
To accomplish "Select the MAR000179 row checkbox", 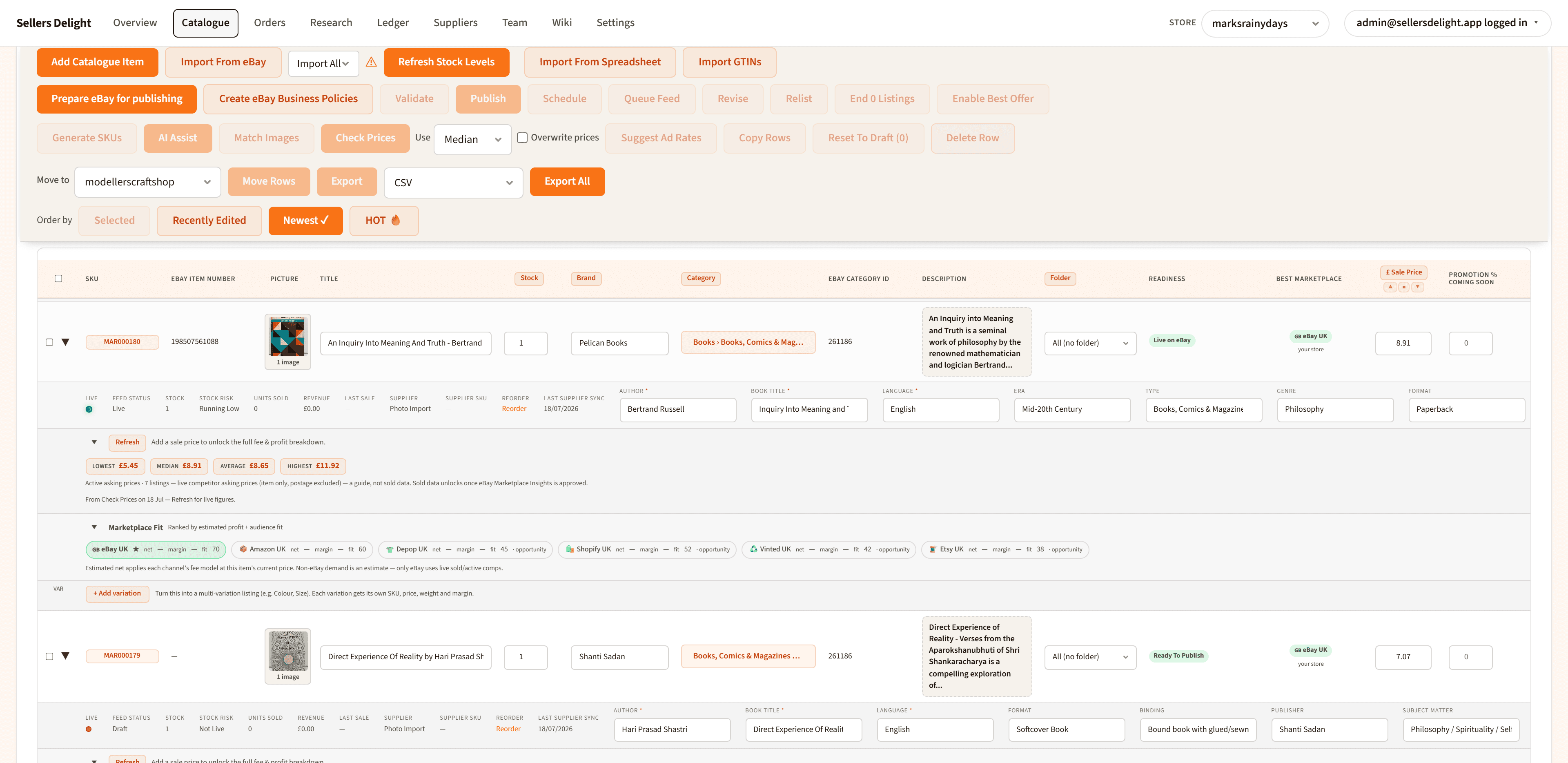I will pos(49,656).
